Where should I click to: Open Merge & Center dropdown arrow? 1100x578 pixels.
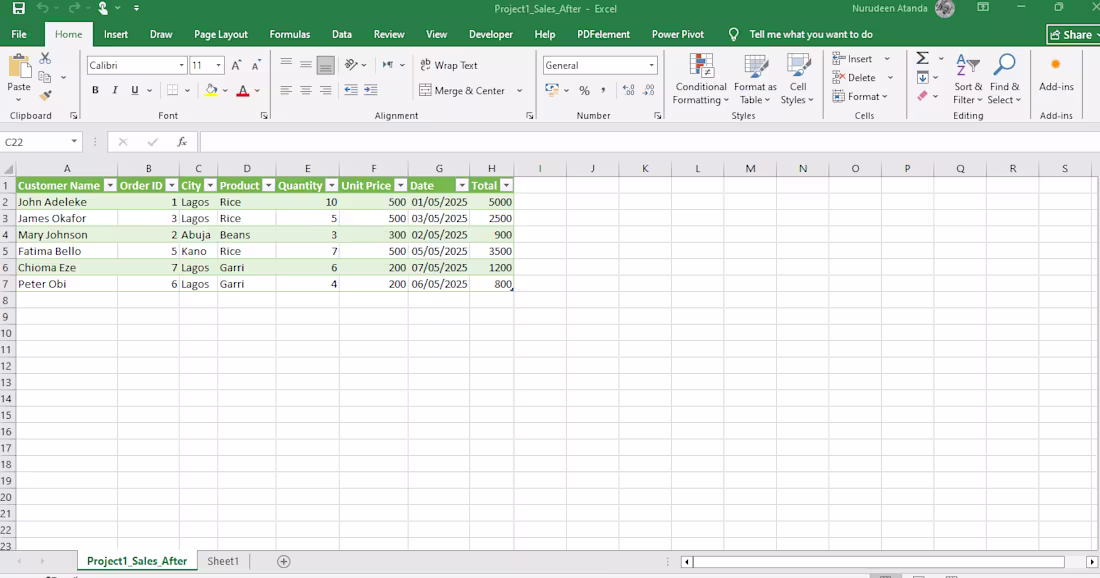pyautogui.click(x=520, y=90)
